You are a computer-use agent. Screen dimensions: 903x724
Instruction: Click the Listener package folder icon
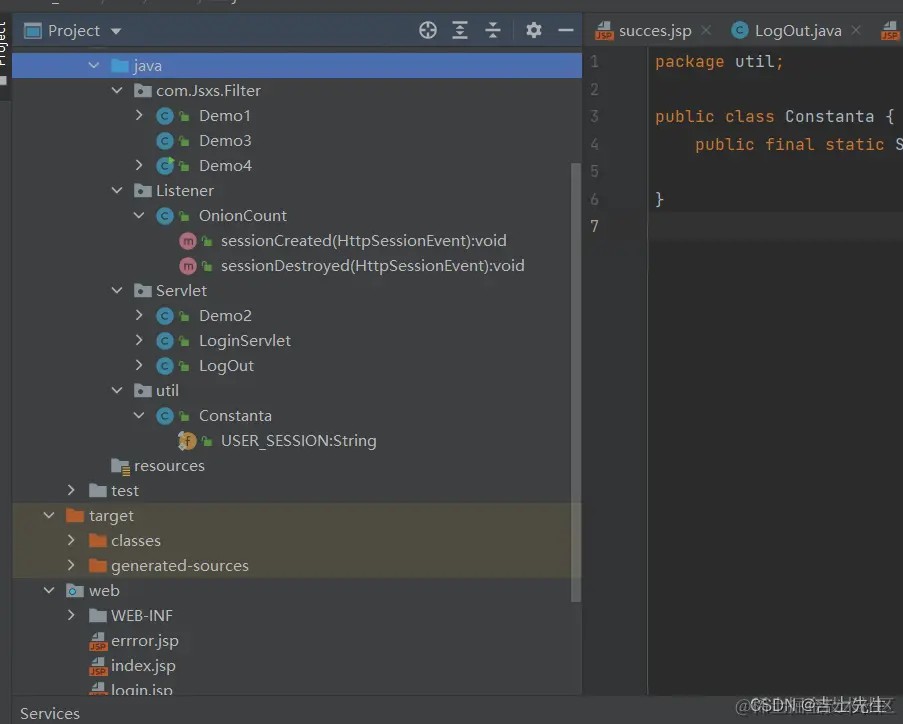(x=143, y=190)
